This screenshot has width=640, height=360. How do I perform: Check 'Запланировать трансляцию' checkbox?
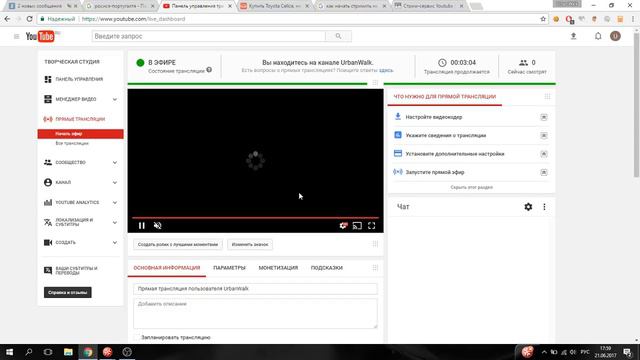coord(137,337)
